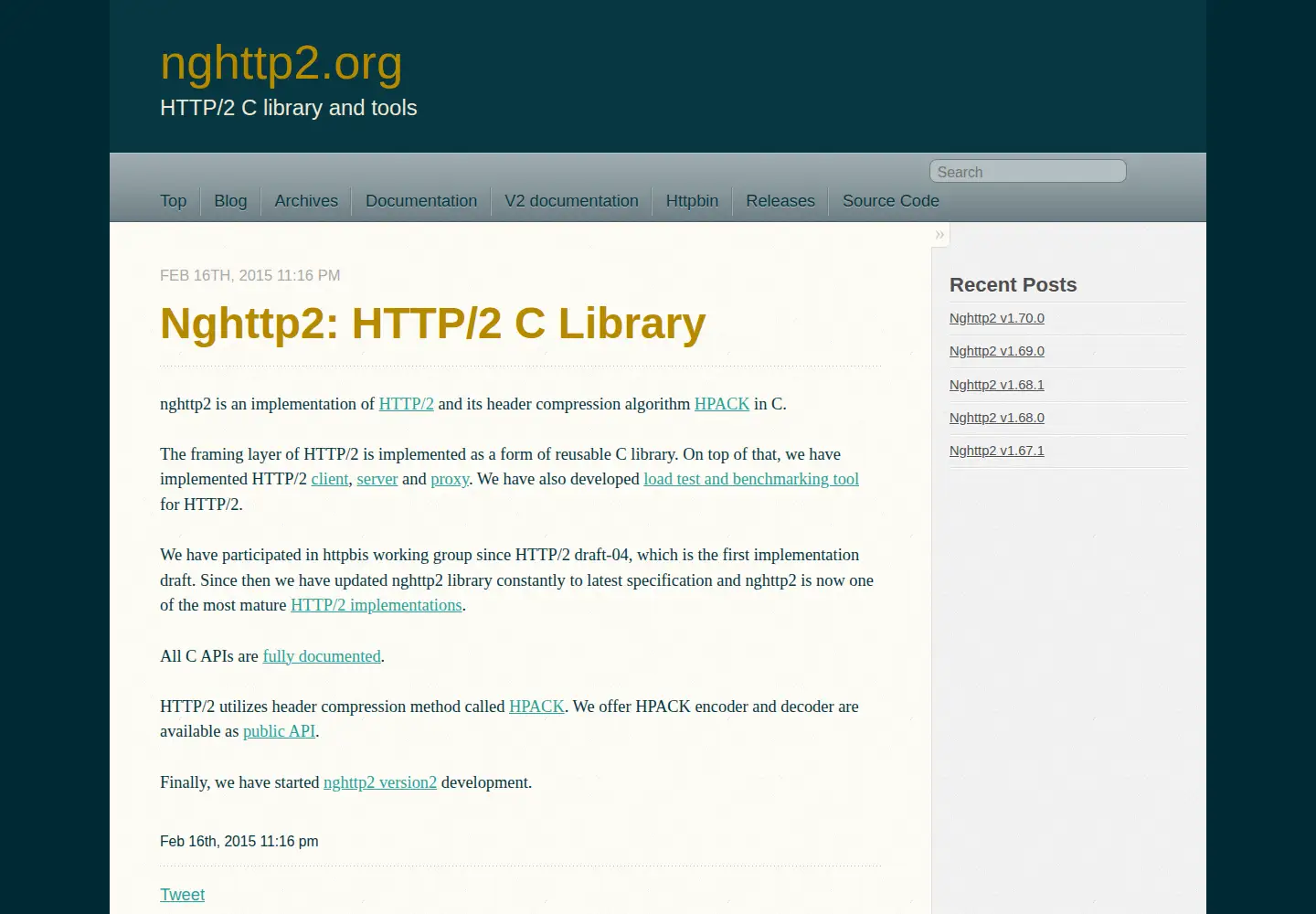Follow the server link
The height and width of the screenshot is (914, 1316).
tap(377, 479)
